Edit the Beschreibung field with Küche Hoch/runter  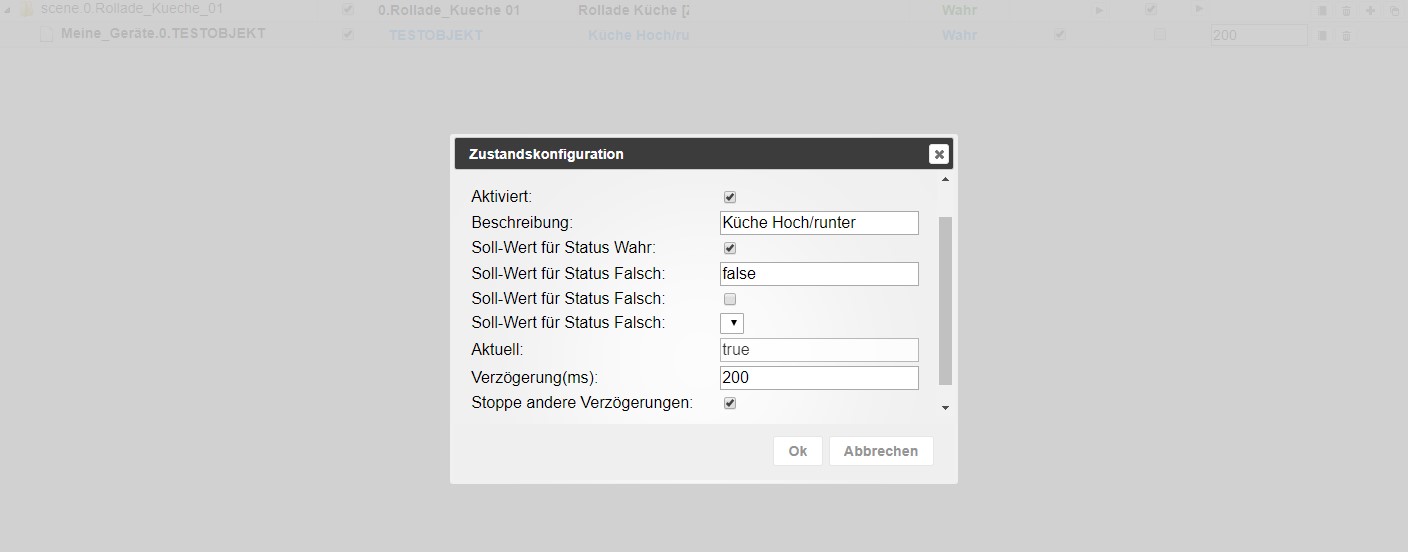point(819,222)
